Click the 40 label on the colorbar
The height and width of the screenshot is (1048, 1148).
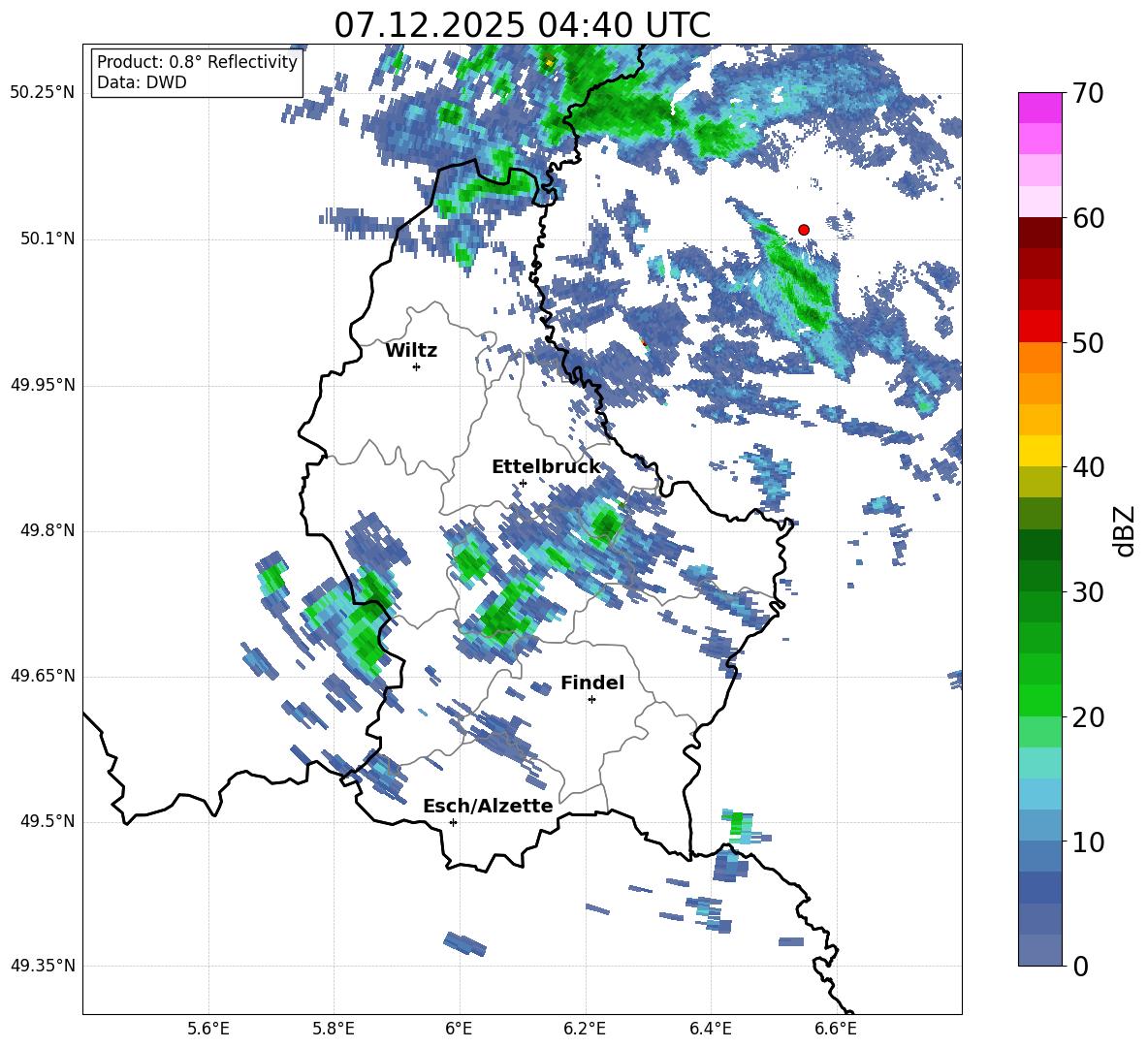coord(1088,467)
